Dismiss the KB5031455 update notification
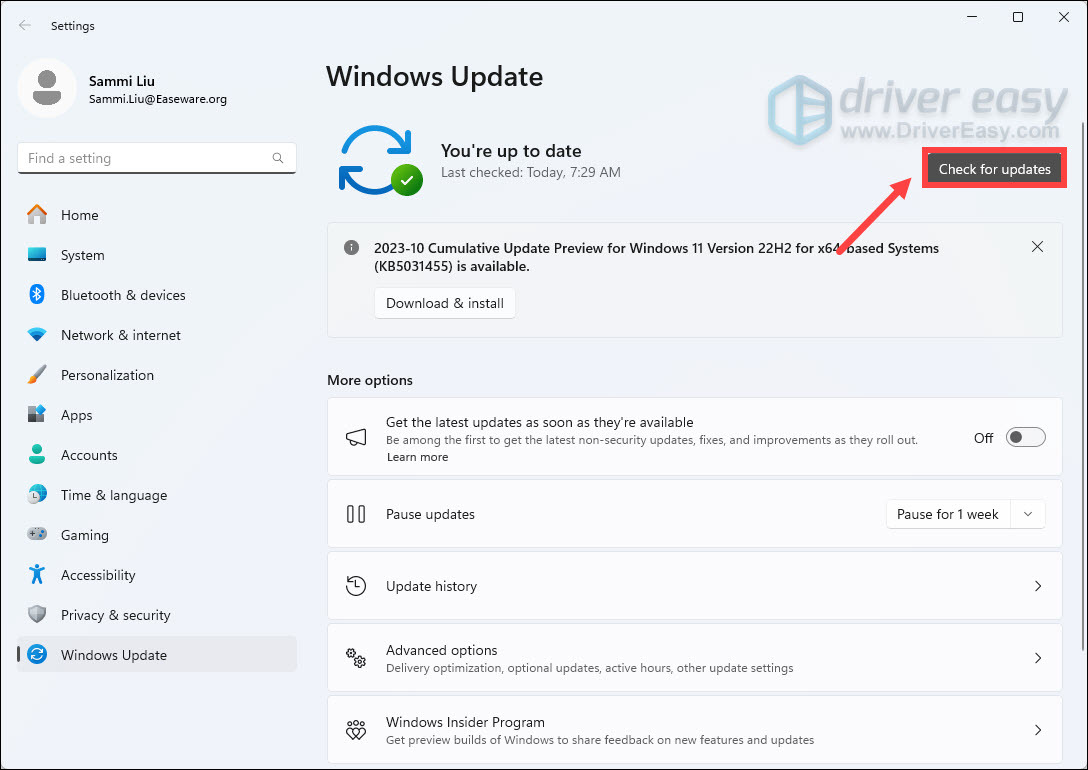The height and width of the screenshot is (770, 1088). pyautogui.click(x=1037, y=246)
